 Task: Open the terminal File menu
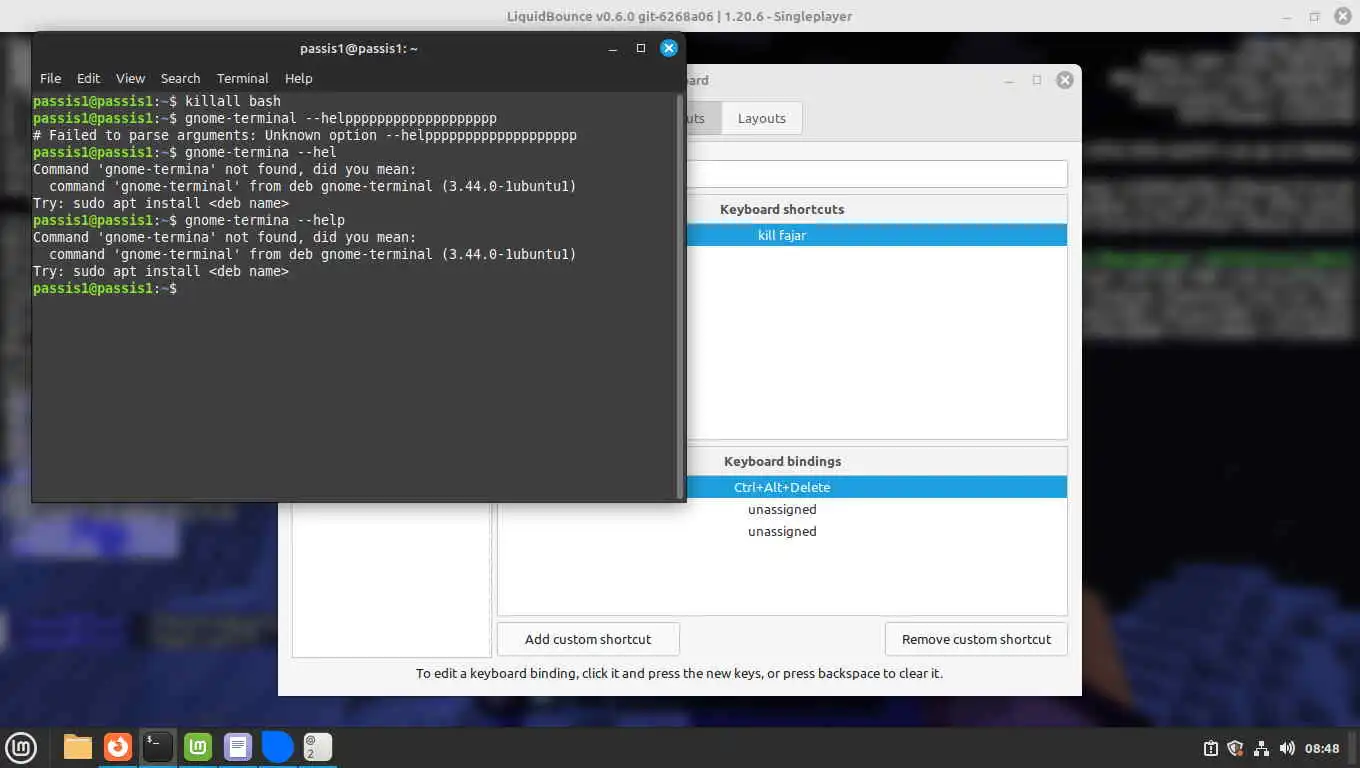pyautogui.click(x=50, y=78)
